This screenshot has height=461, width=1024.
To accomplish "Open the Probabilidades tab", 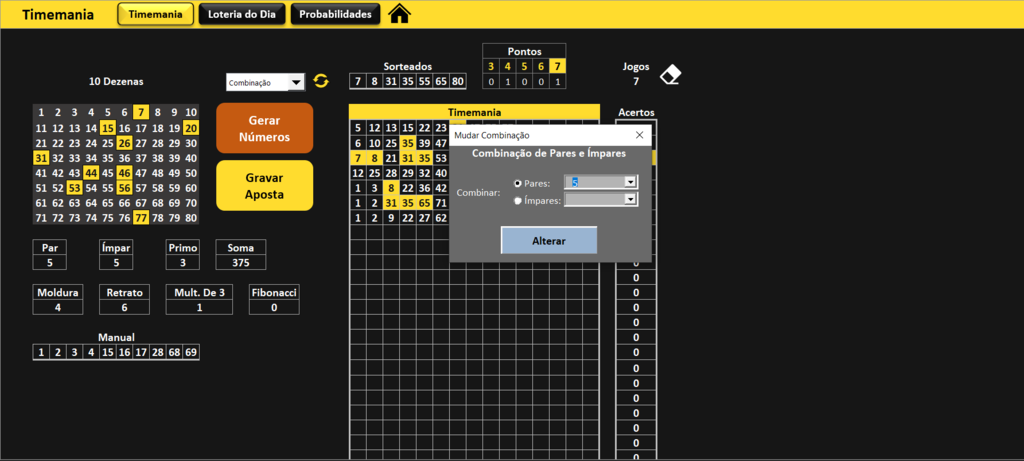I will [x=336, y=14].
